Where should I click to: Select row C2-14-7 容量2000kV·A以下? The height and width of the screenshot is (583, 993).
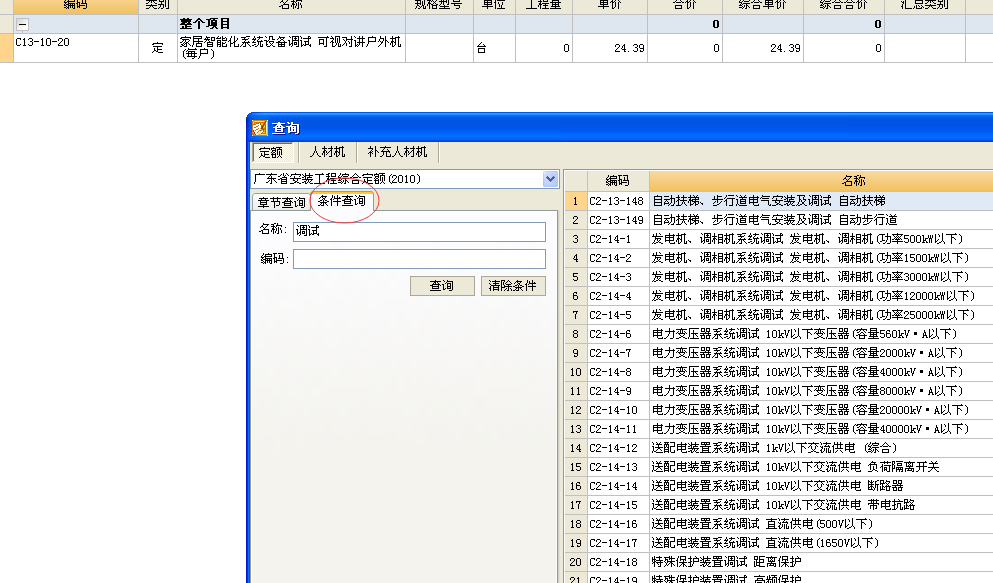(779, 353)
